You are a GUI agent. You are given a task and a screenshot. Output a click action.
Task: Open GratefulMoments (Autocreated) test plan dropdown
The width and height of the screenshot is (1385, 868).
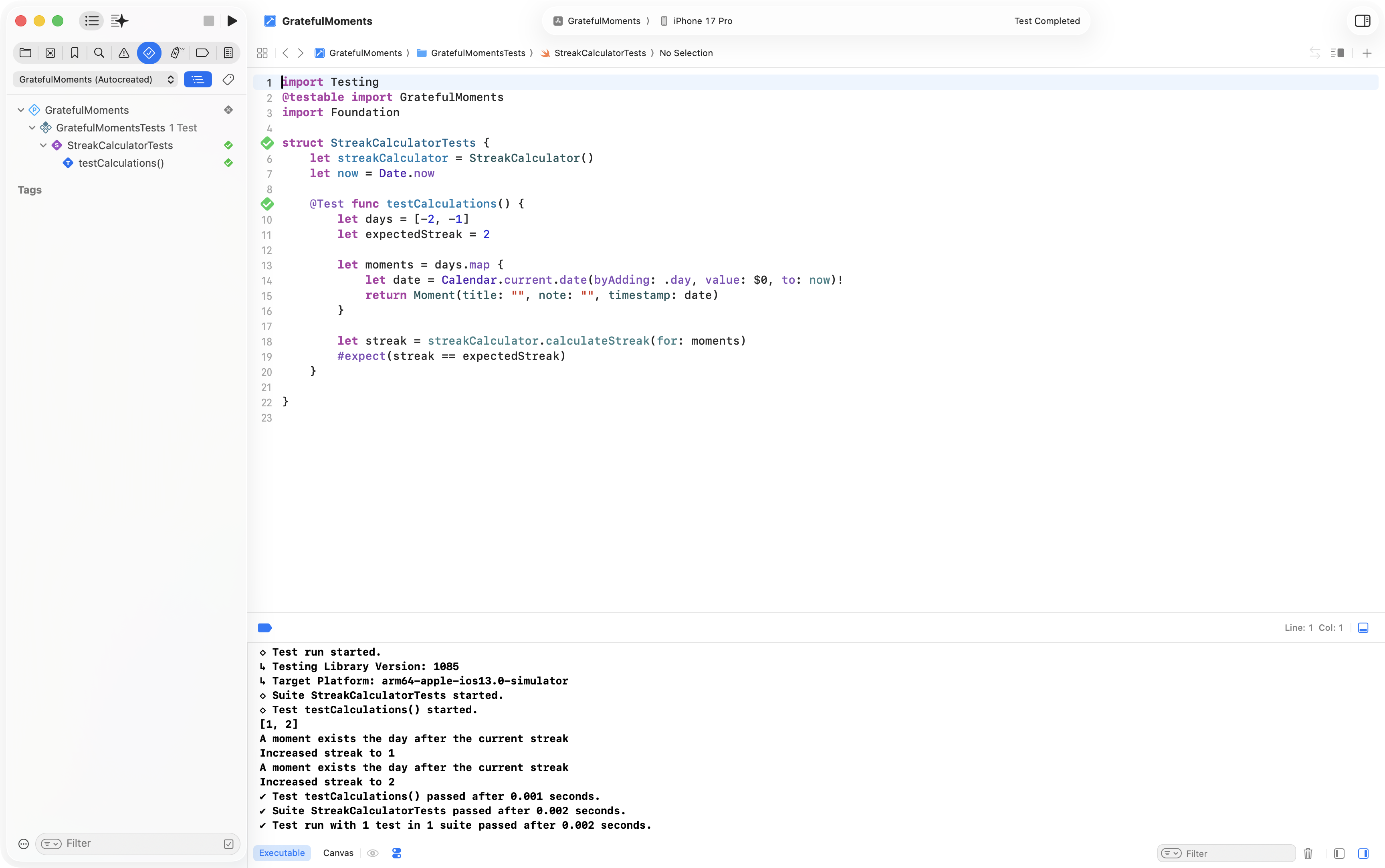(96, 79)
